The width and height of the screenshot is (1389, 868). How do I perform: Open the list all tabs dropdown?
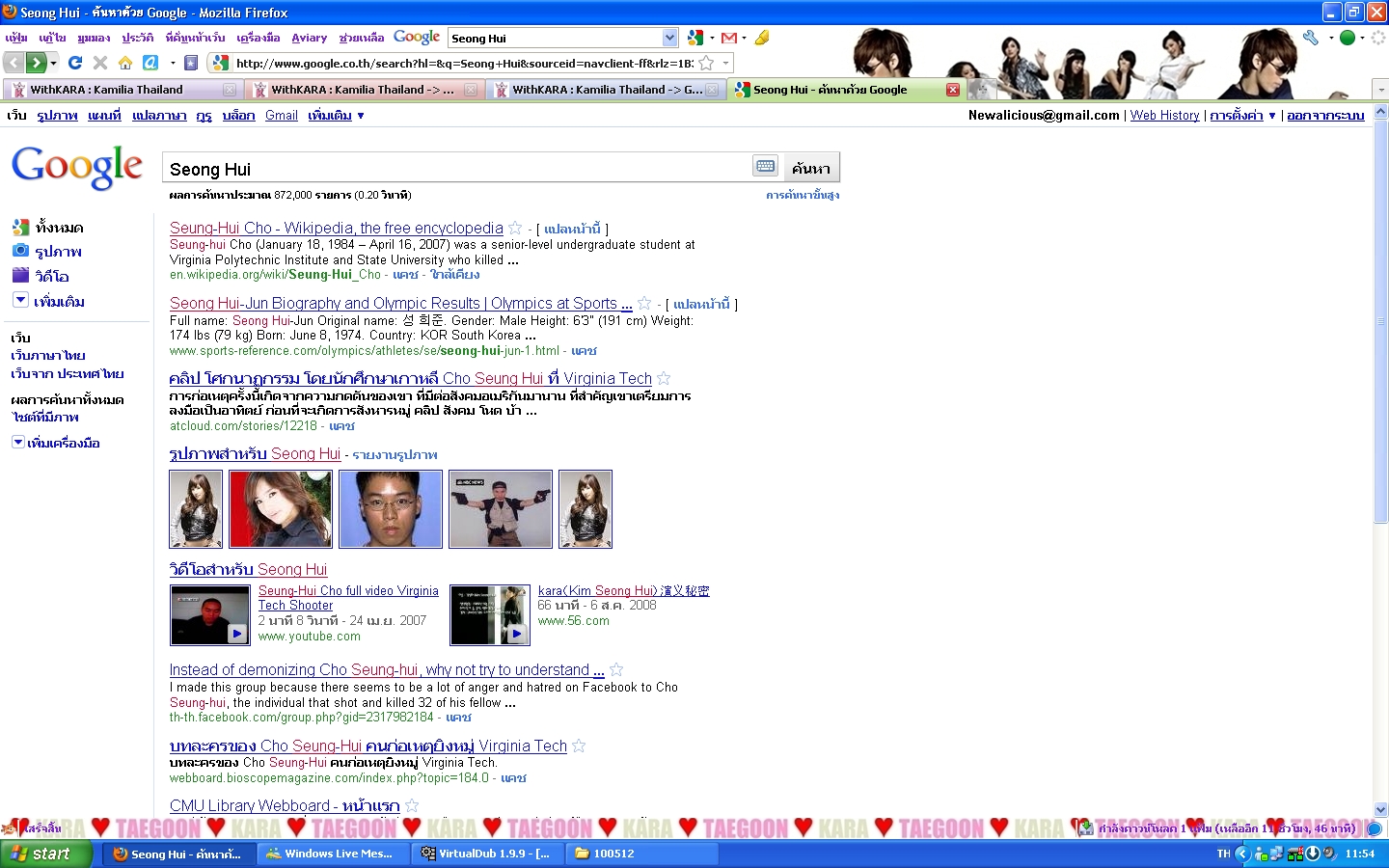click(1381, 90)
